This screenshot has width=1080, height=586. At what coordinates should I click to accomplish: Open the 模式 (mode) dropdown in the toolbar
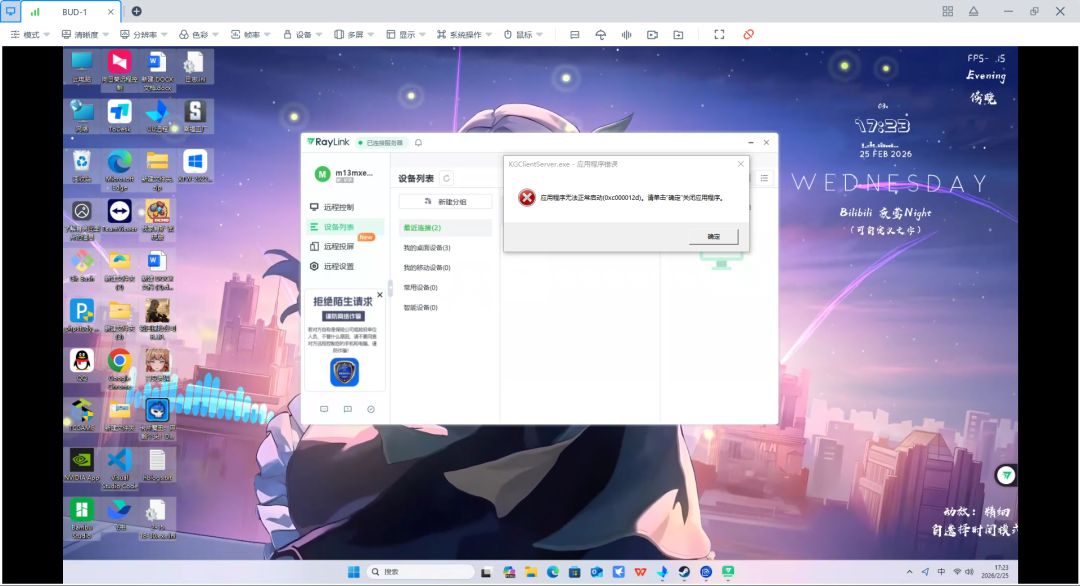30,34
